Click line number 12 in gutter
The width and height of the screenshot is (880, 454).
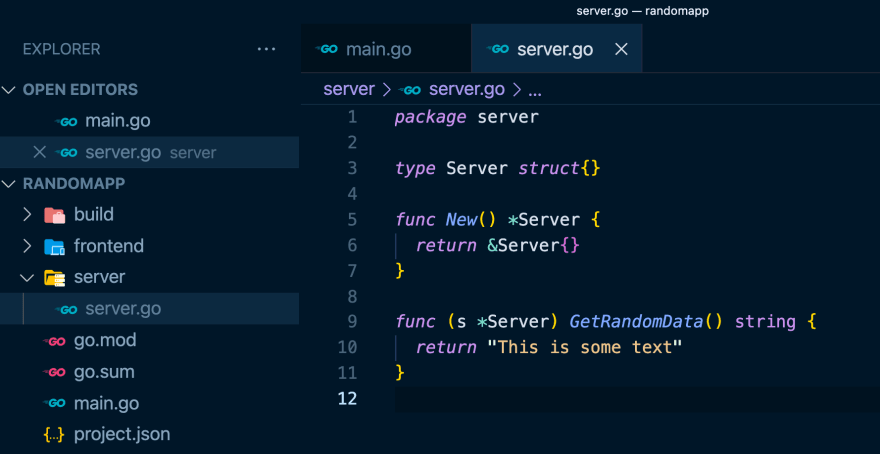point(348,398)
